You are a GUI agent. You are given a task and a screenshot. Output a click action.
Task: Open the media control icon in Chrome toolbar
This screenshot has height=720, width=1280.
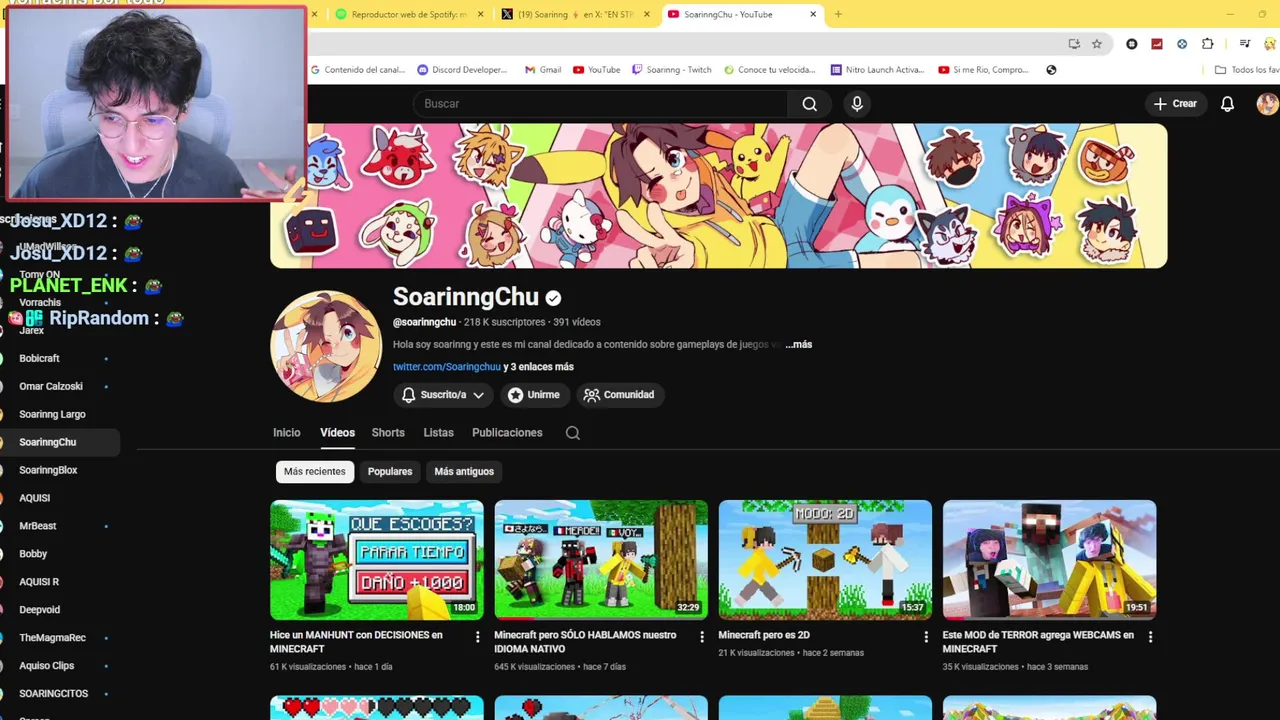pos(1244,44)
